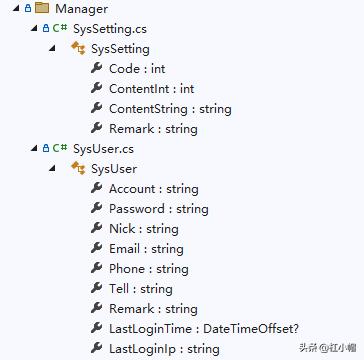
Task: Click the wrench icon beside LastLoginTime
Action: tap(96, 328)
